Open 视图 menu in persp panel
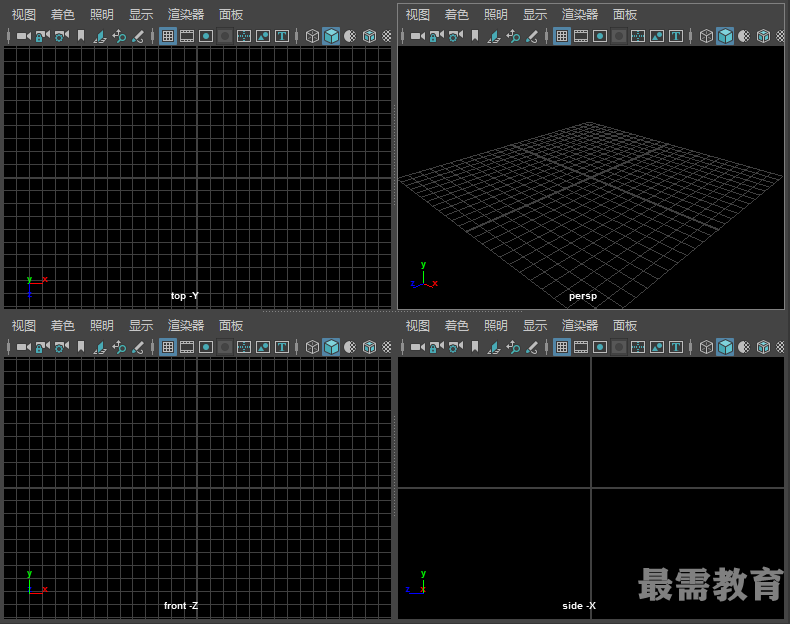 pyautogui.click(x=418, y=15)
